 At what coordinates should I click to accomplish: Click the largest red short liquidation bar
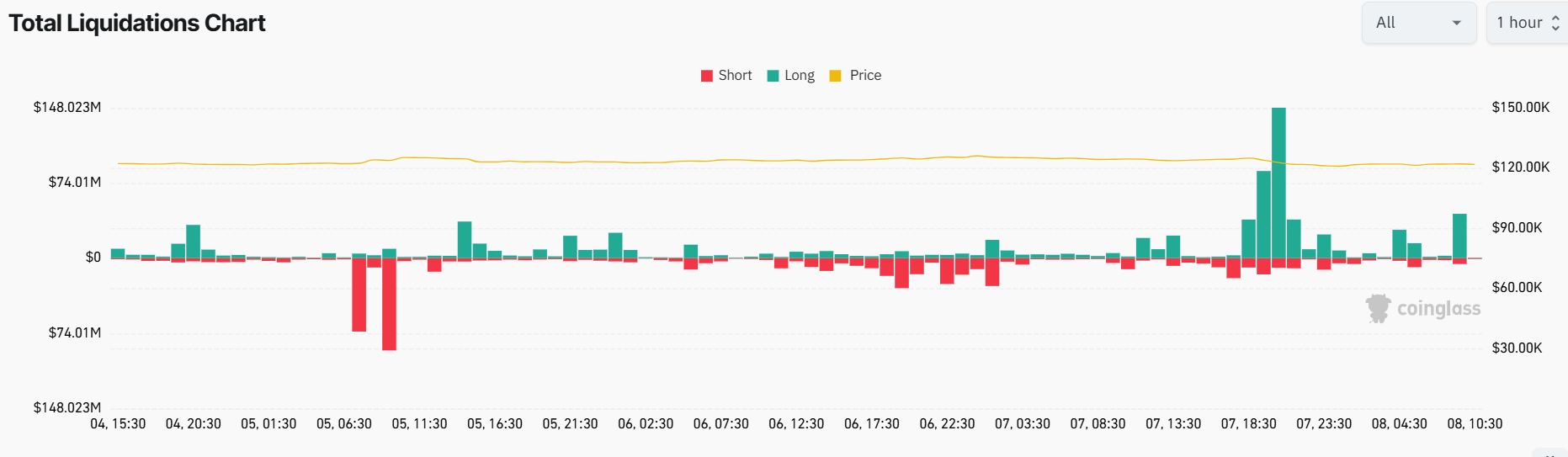[389, 304]
